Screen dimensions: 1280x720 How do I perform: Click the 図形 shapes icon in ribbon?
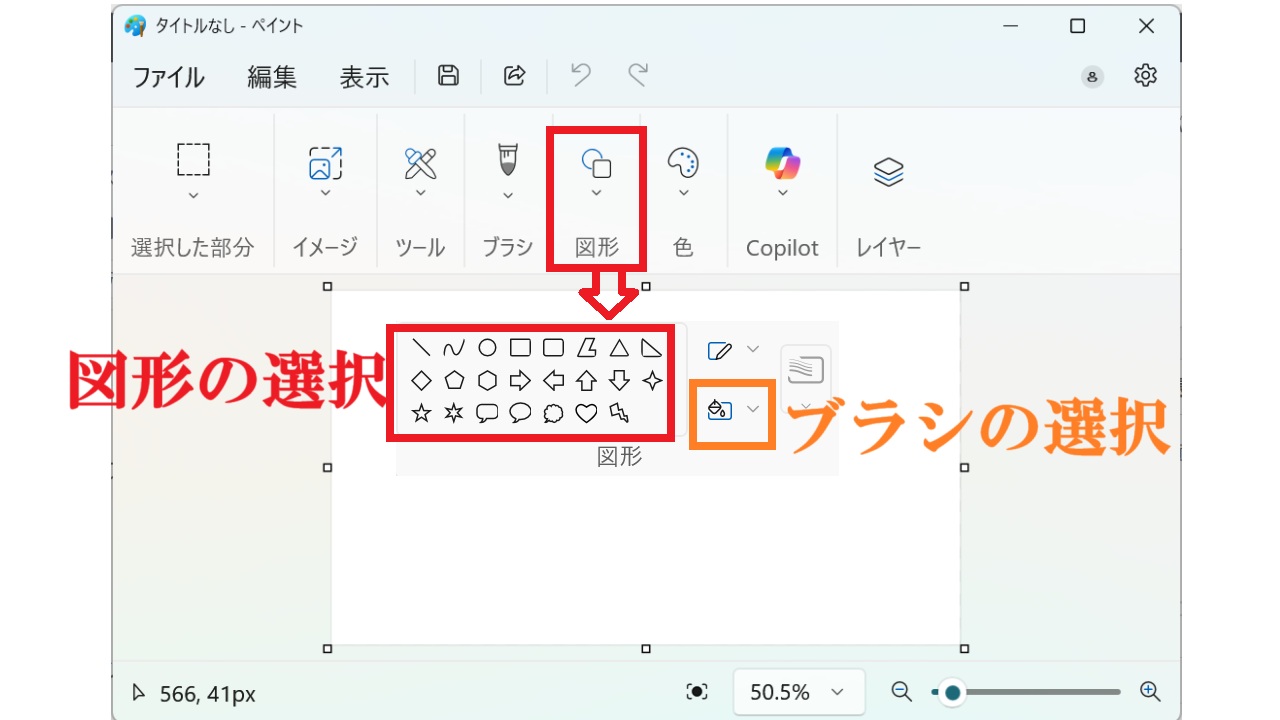(596, 163)
